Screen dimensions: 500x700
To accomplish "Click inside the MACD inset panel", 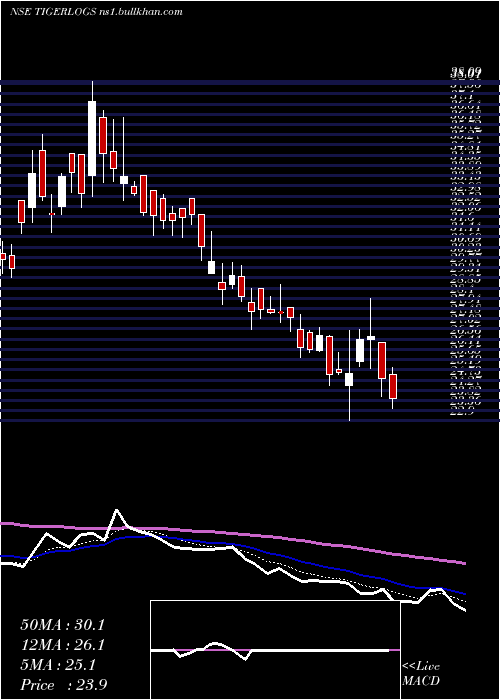I will (x=275, y=650).
